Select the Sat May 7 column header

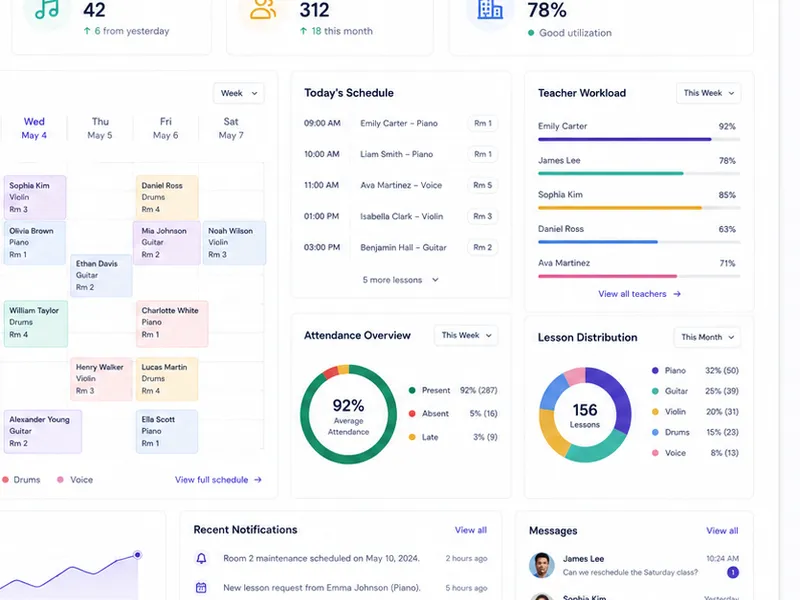point(231,128)
